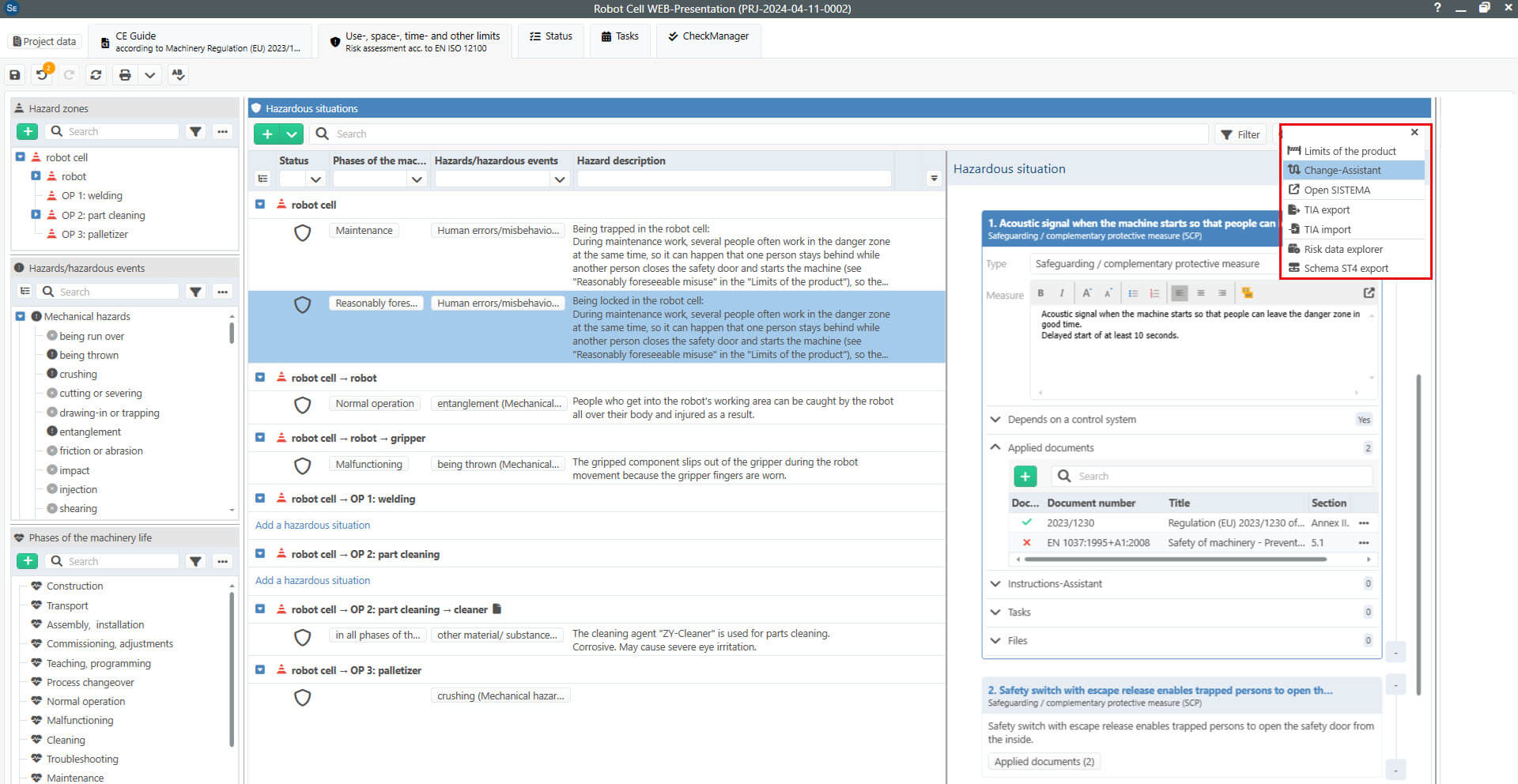Run the AB spell check icon
Screen dimensions: 1518x784
[178, 75]
